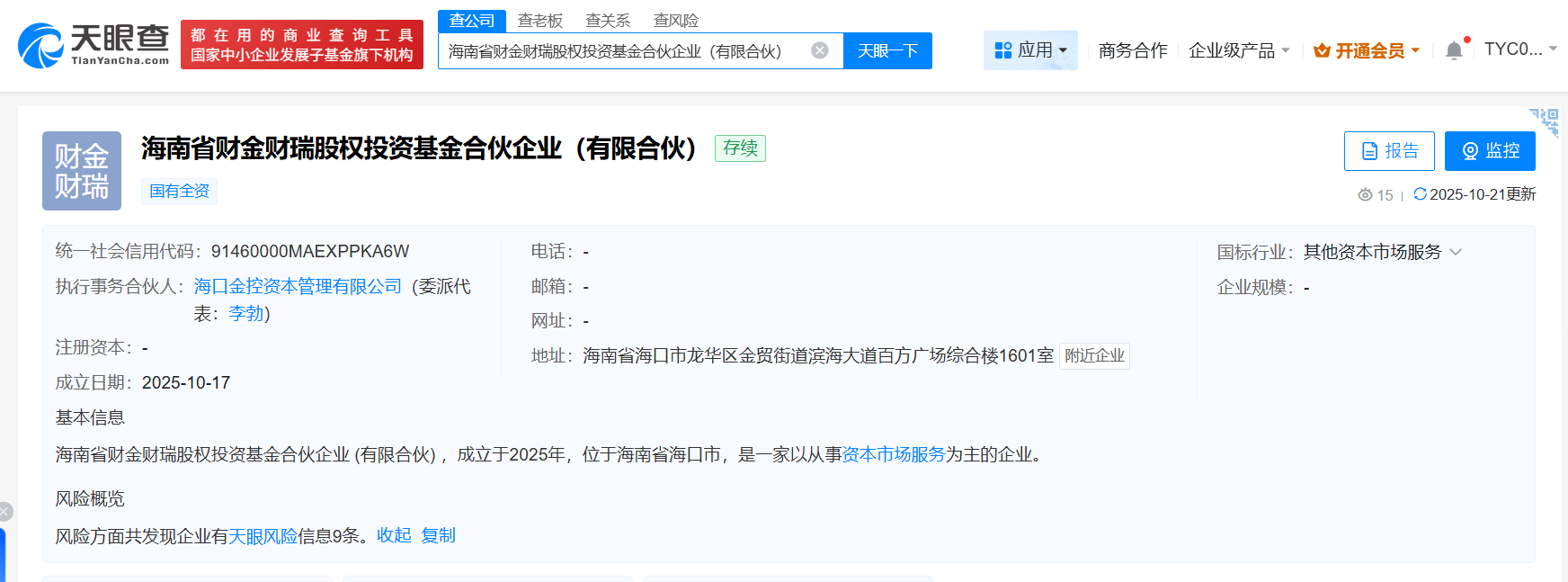Click the eye view count icon
Image resolution: width=1568 pixels, height=582 pixels.
point(1365,195)
